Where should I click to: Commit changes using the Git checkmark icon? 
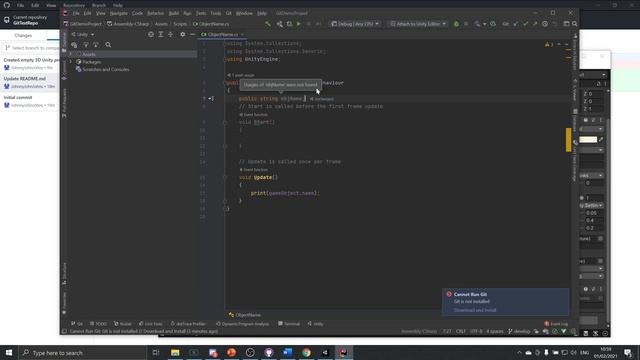coord(525,24)
